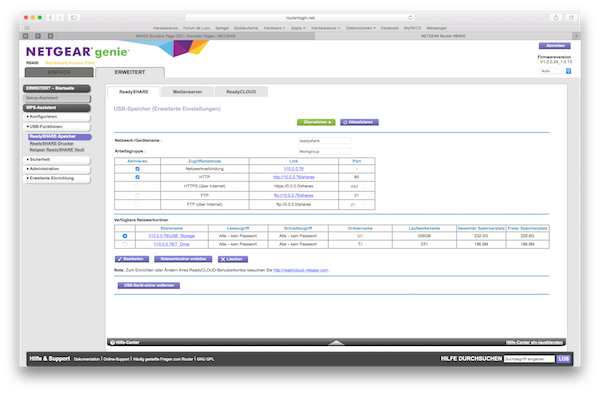
Task: Select the ReadySHARE content tab
Action: [x=134, y=92]
